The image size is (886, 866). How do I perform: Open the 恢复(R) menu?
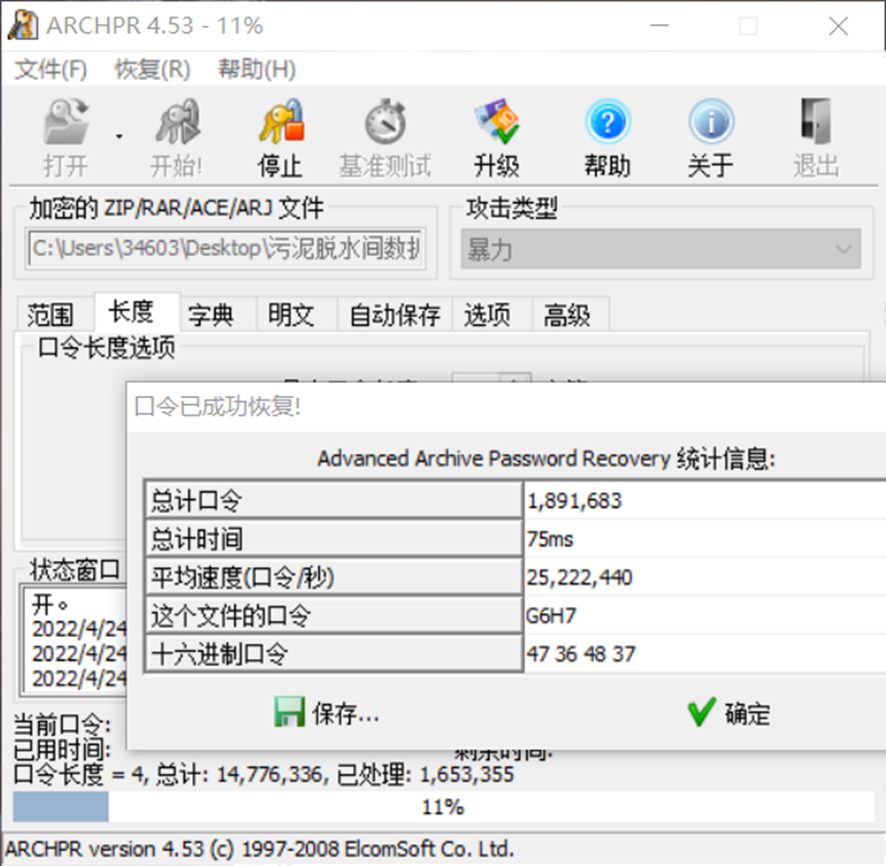pos(150,69)
